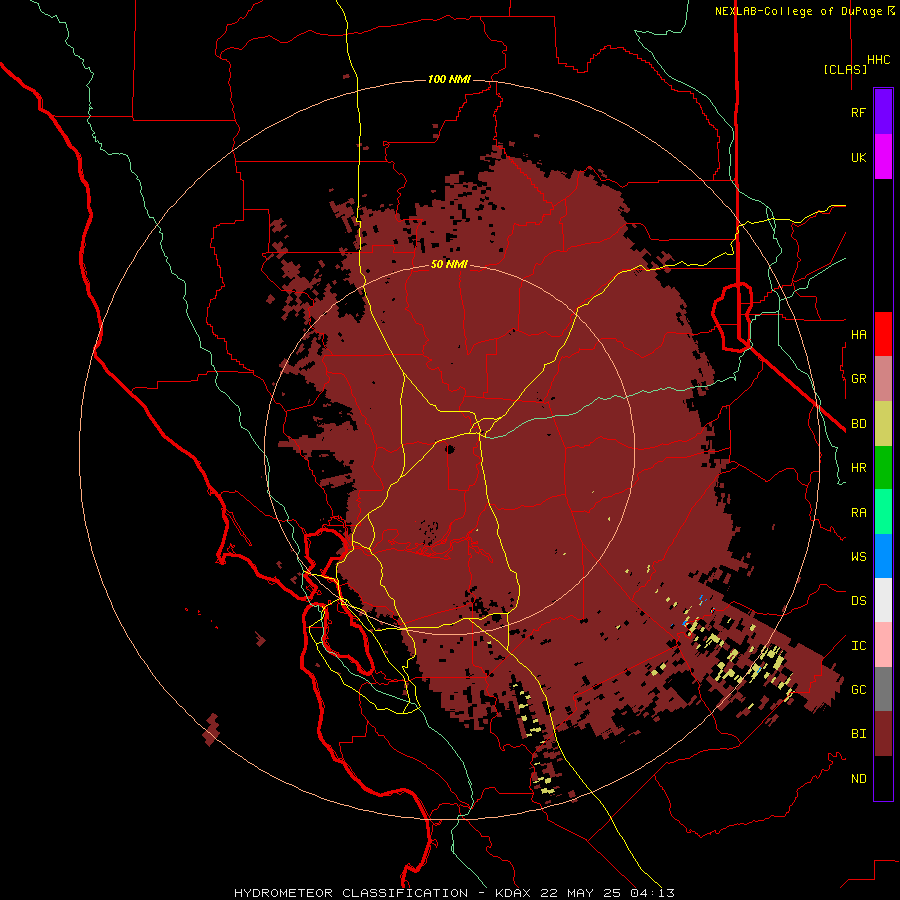Viewport: 900px width, 900px height.
Task: Click the GC gray legend swatch
Action: click(883, 689)
